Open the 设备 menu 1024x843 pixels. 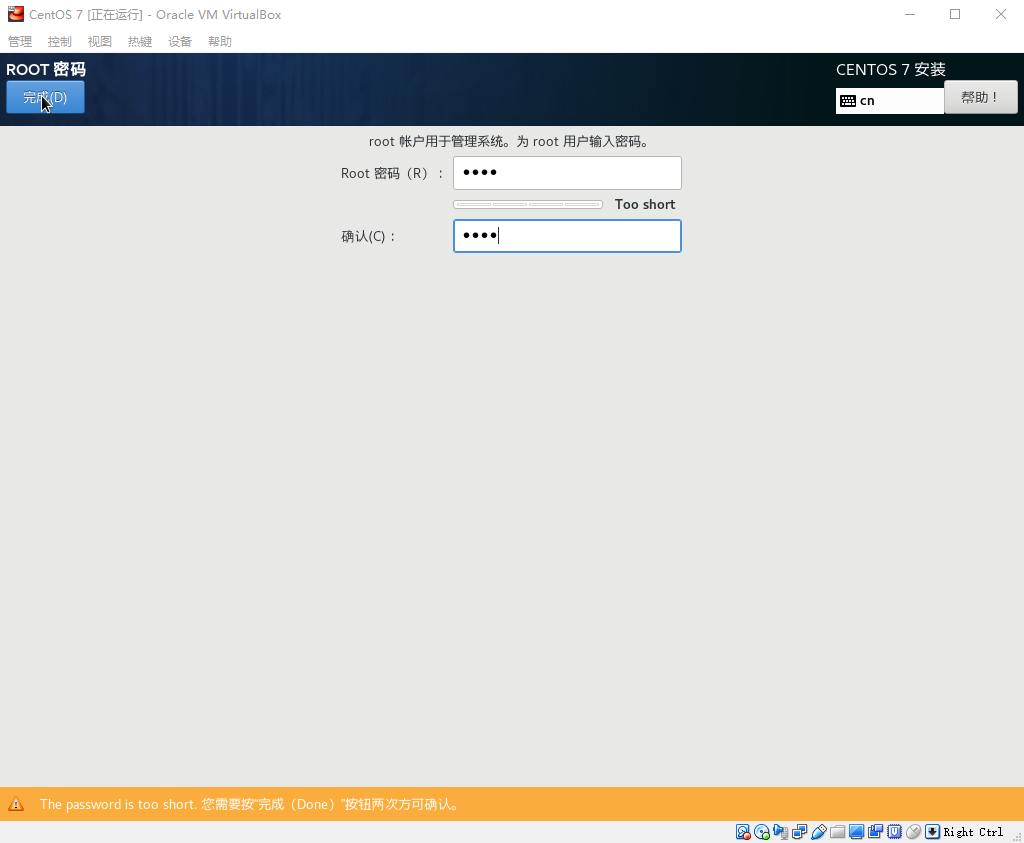(180, 42)
